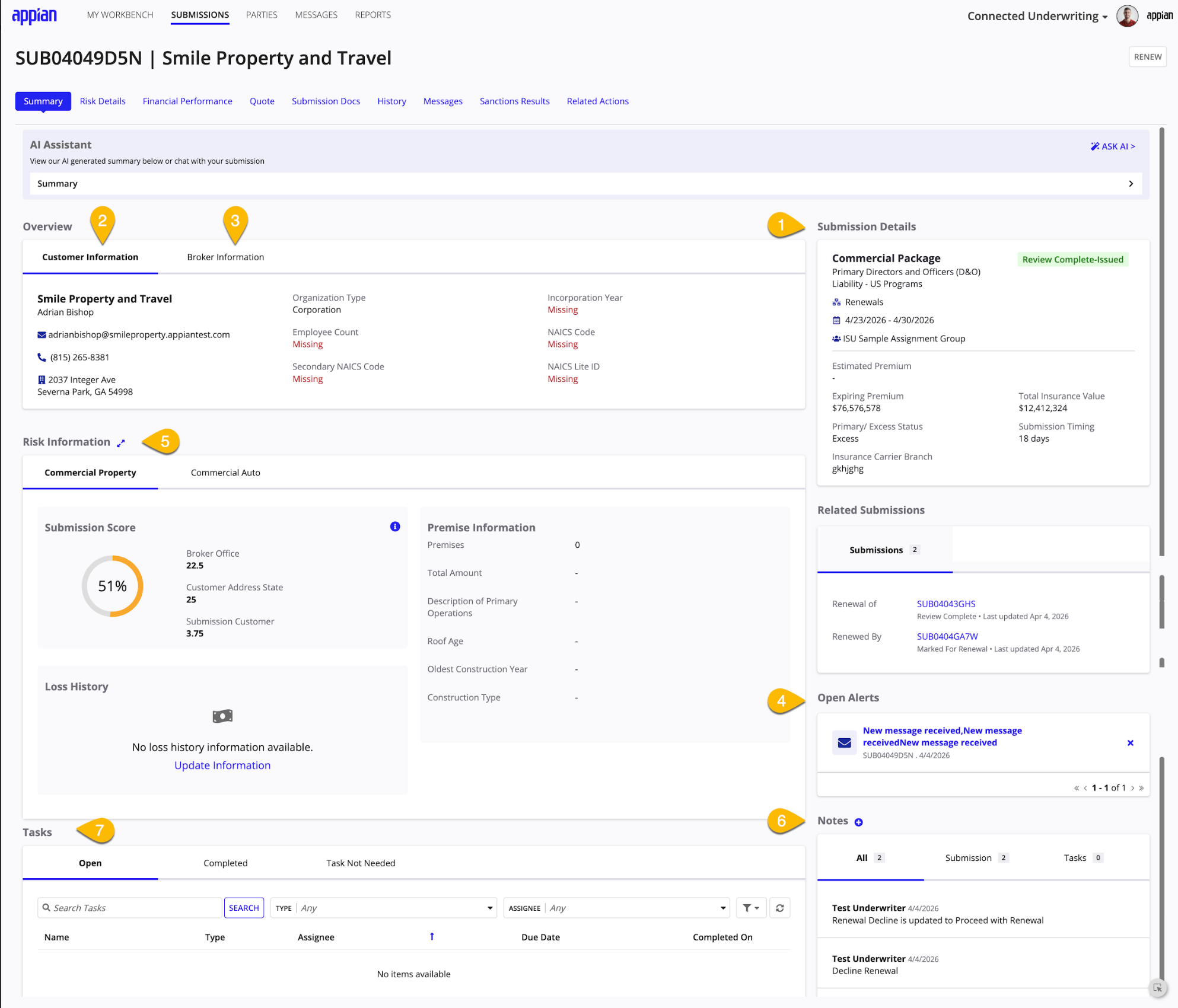Refresh the tasks list
1178x1008 pixels.
[x=780, y=908]
